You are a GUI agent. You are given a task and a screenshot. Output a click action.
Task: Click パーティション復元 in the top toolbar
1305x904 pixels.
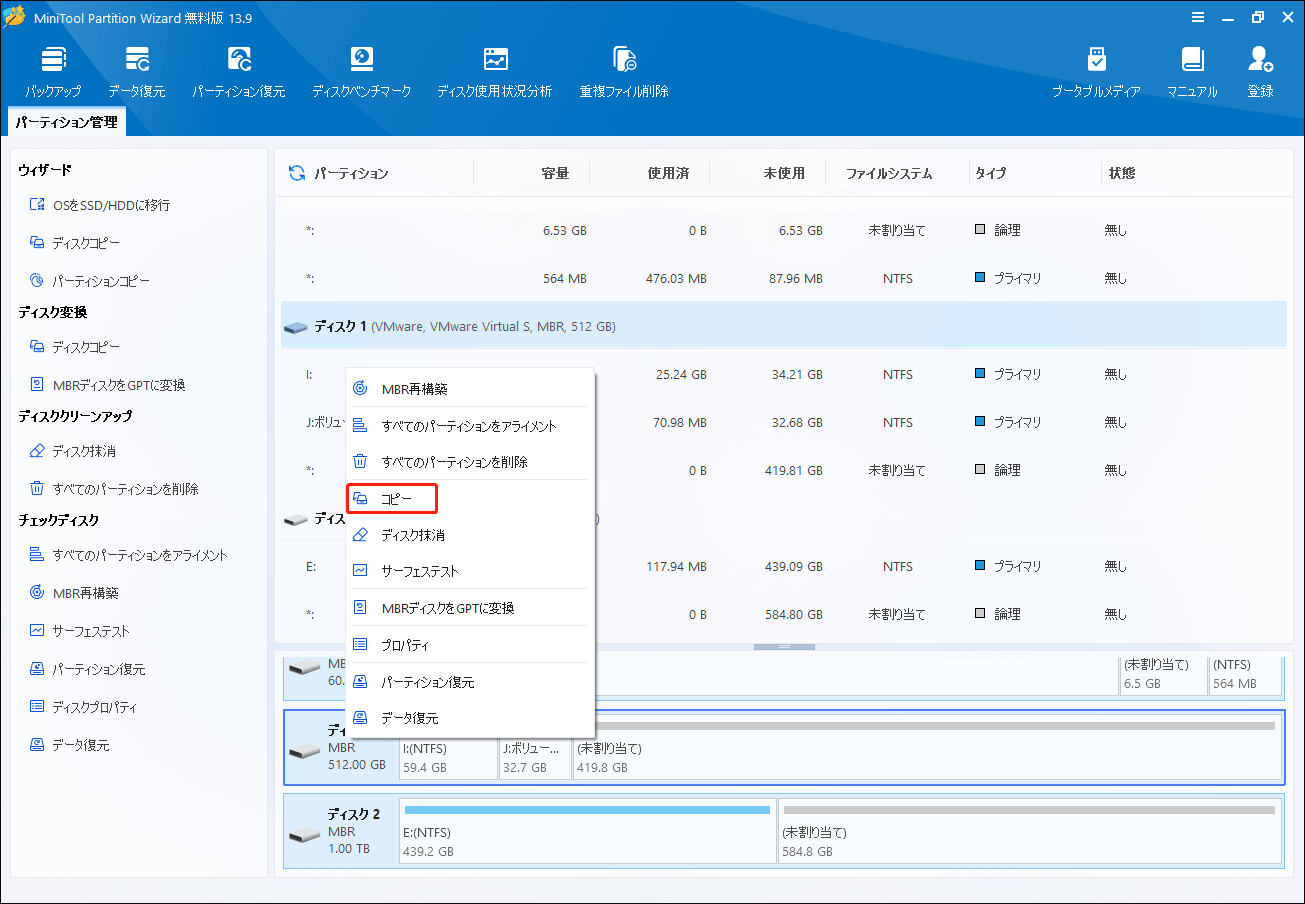239,72
